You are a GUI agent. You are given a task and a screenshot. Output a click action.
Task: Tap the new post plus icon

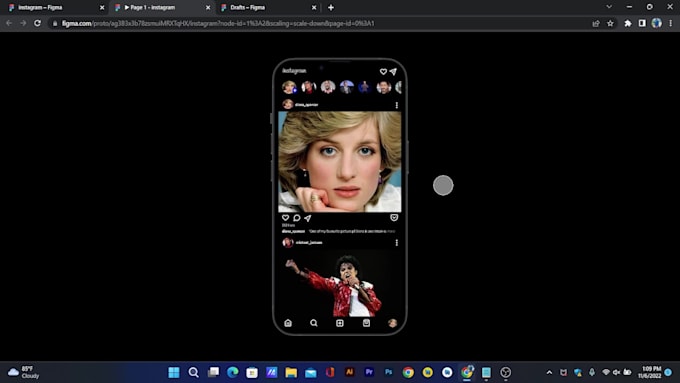(x=340, y=323)
